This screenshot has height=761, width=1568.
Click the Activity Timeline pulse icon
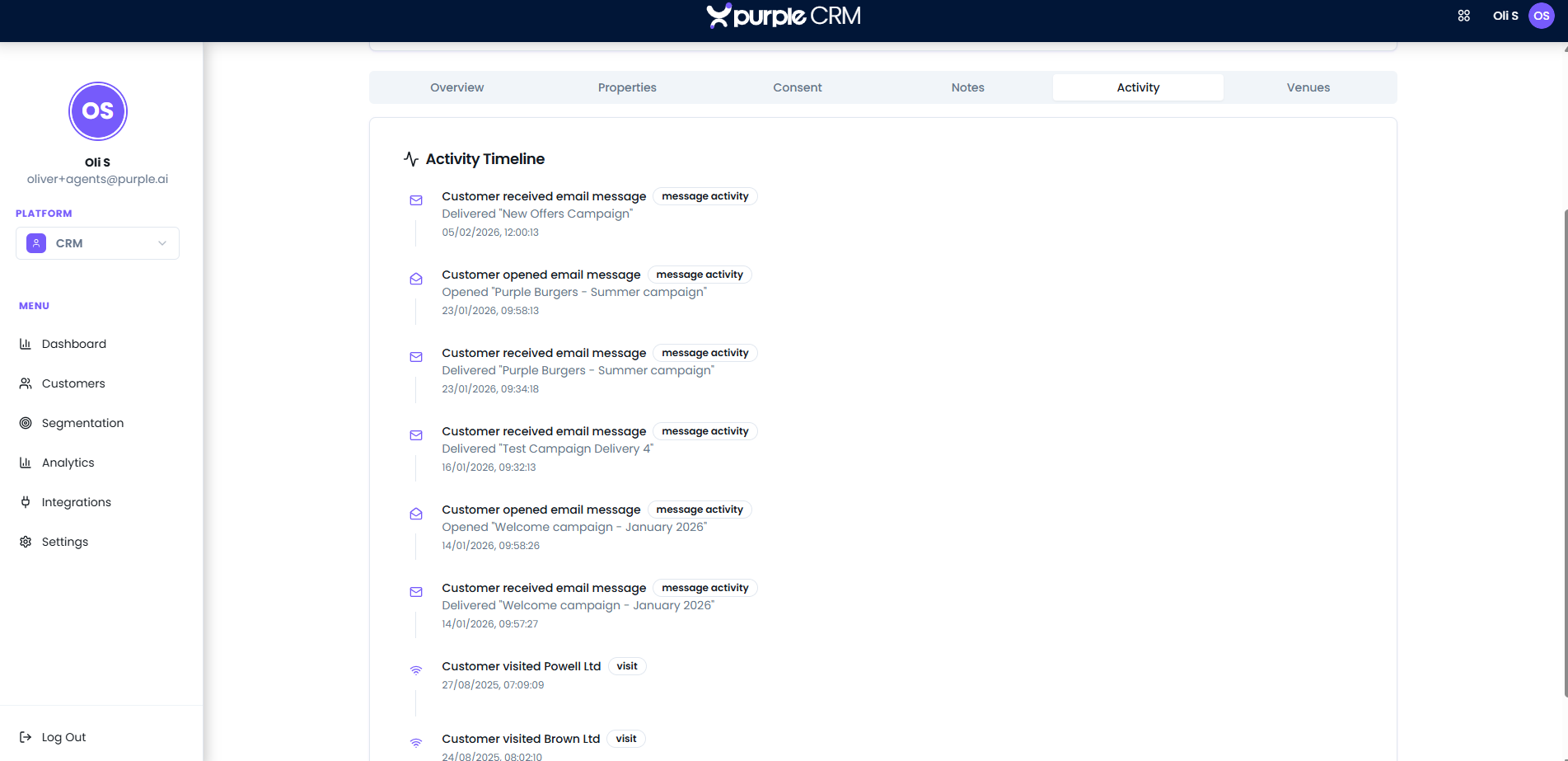pos(411,159)
